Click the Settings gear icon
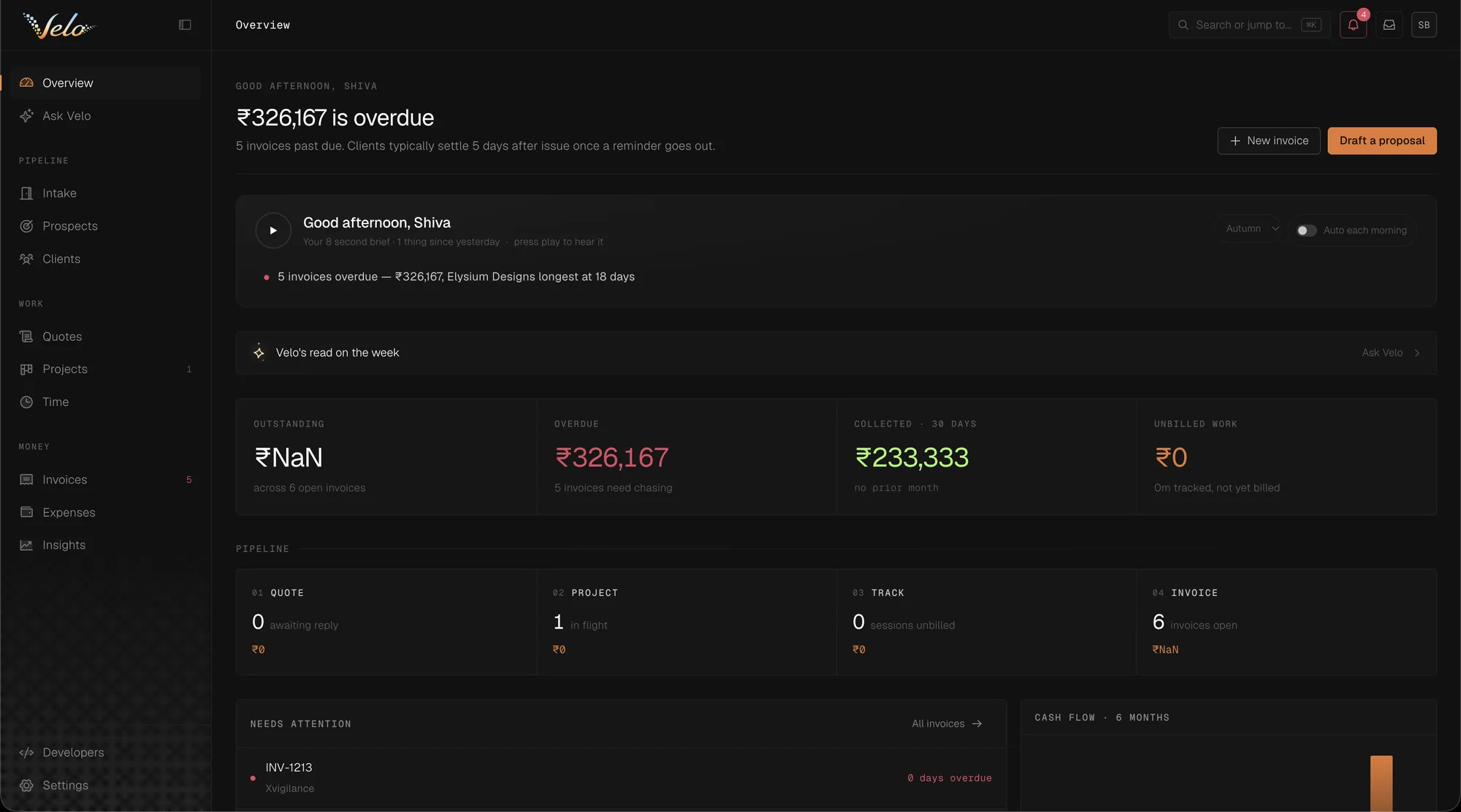 tap(26, 786)
